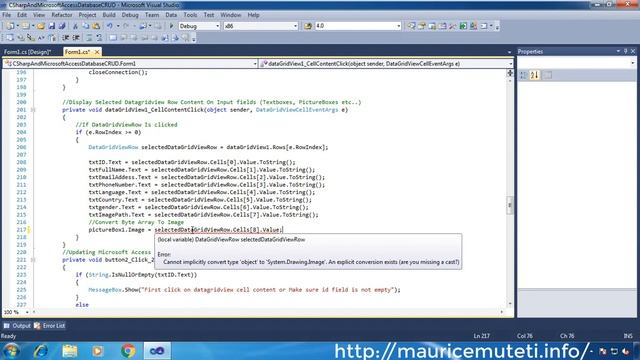
Task: Switch to the Form1.cs [Design]* tab
Action: (27, 52)
